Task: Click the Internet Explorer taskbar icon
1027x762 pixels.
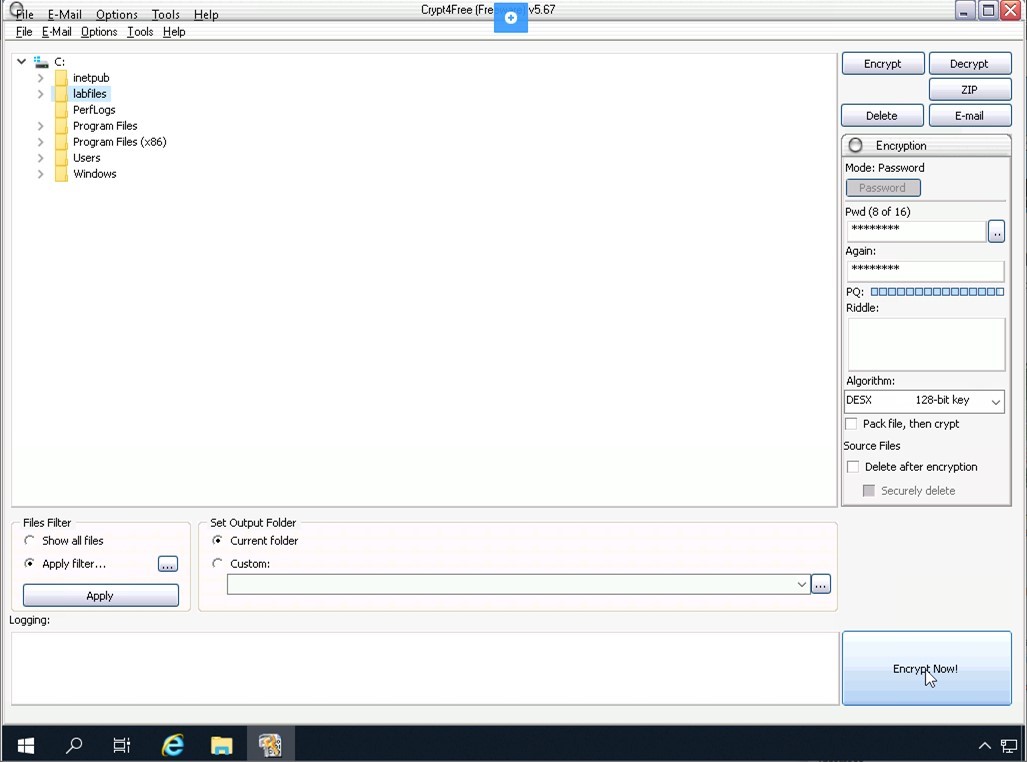Action: point(173,745)
